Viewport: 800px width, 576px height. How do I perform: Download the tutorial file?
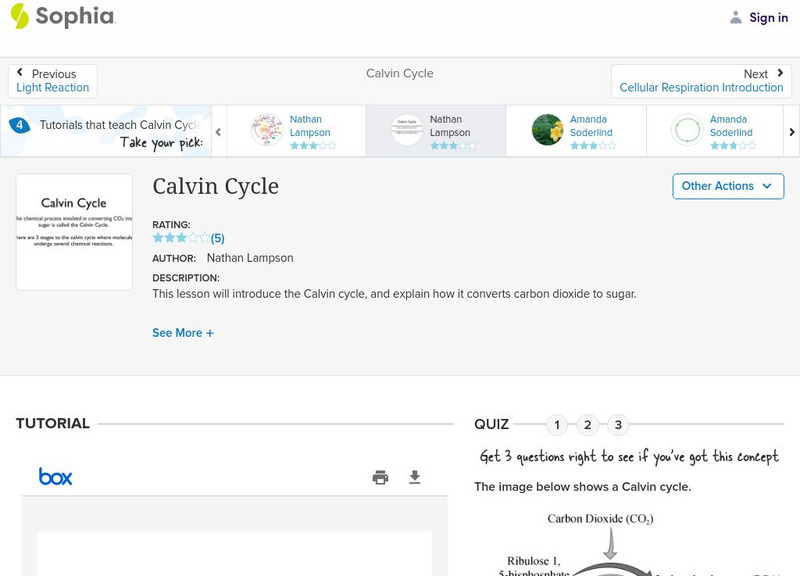[415, 477]
